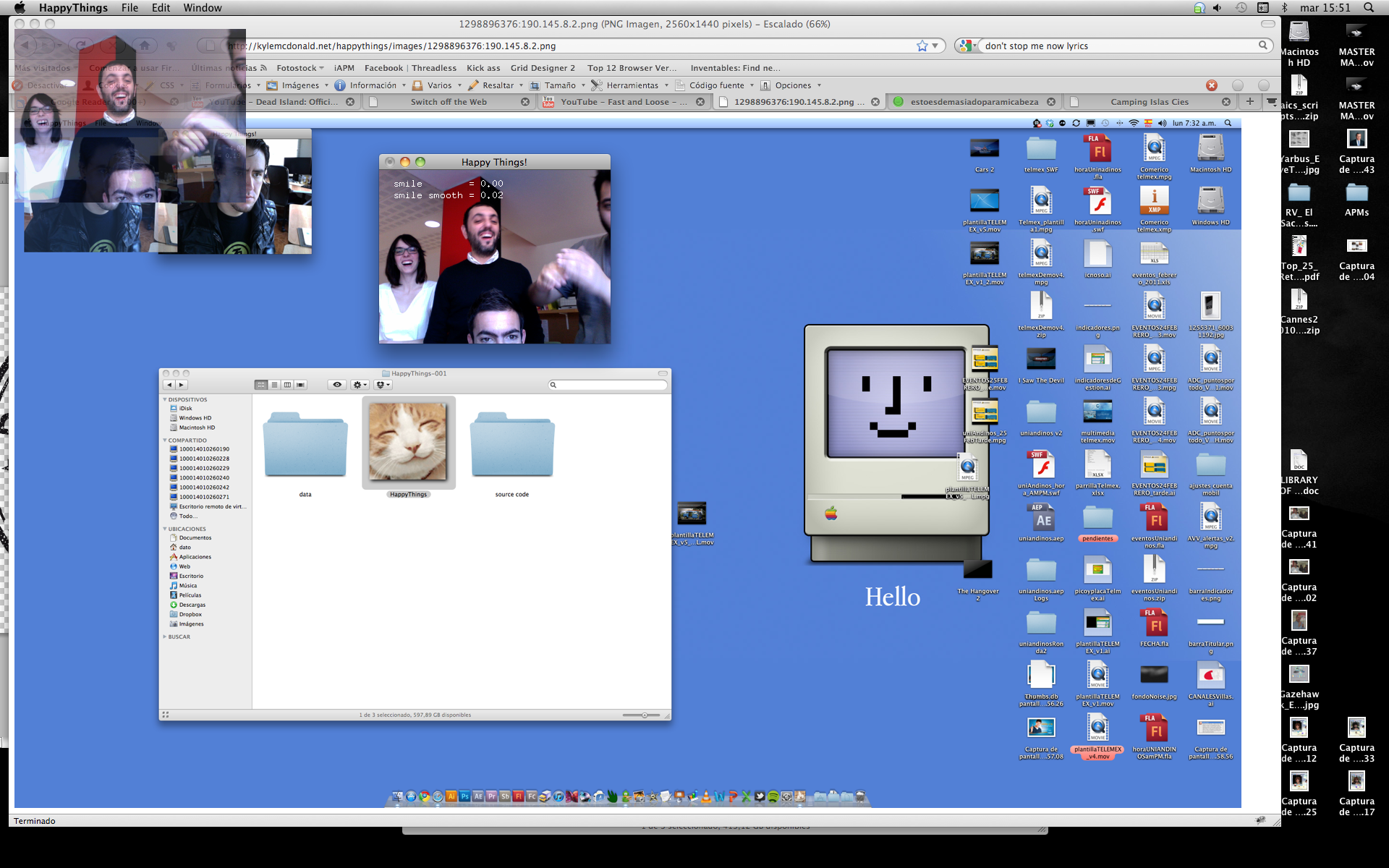The height and width of the screenshot is (868, 1389).
Task: Open a new tab with plus button
Action: point(1249,102)
